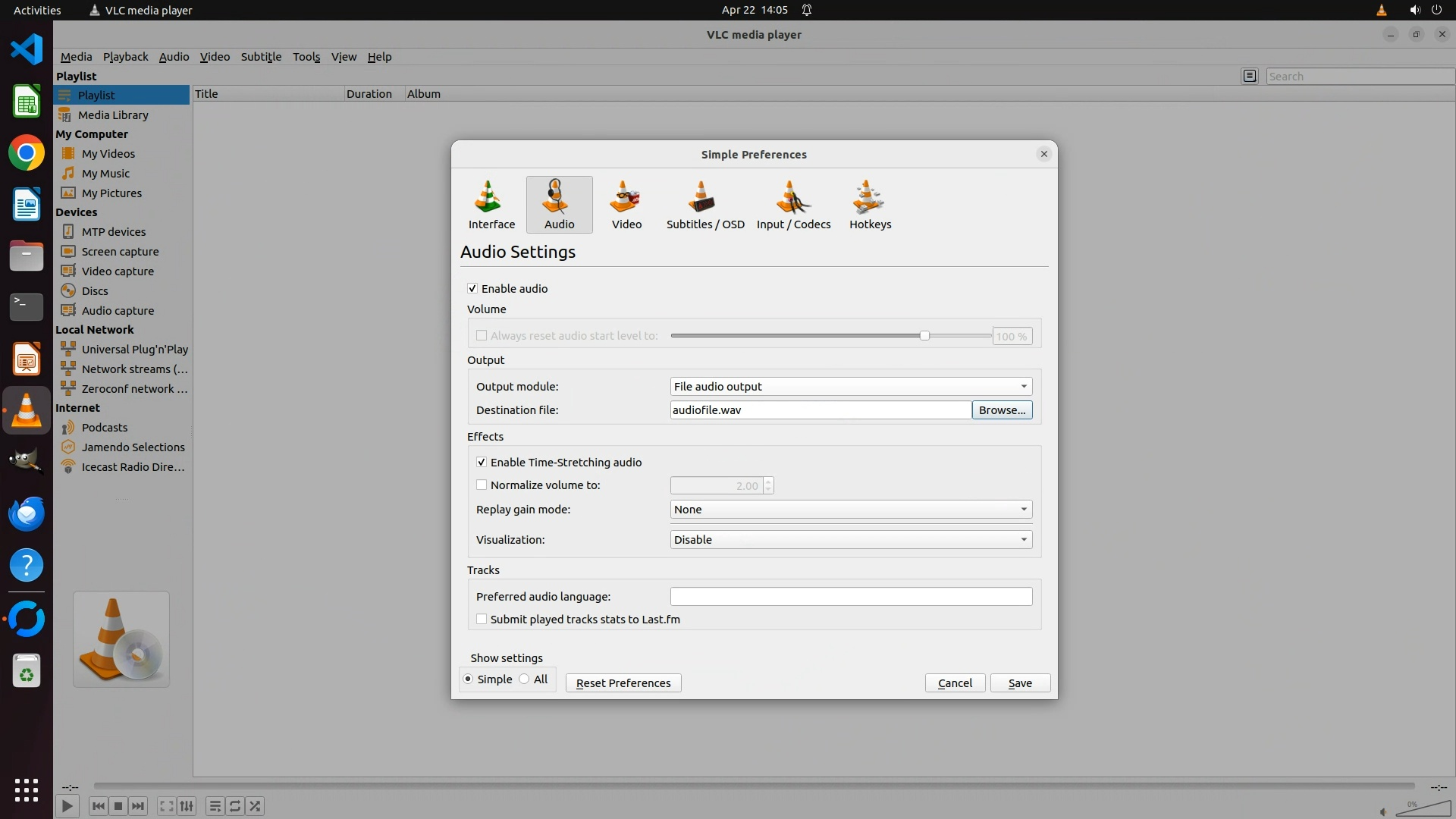Toggle shuffle in playback toolbar
Screen dimensions: 1456x819
[256, 806]
